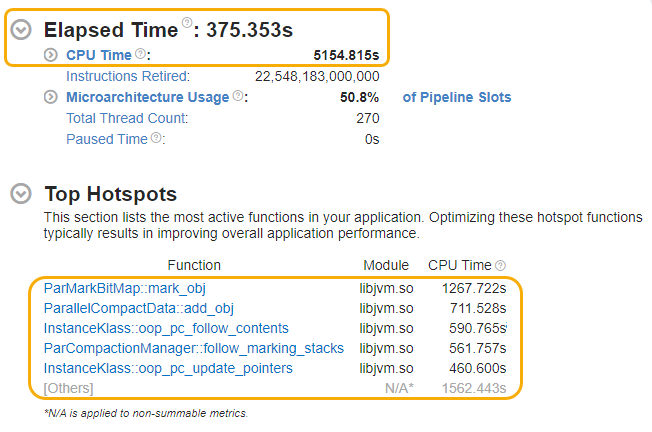Click help icon next to Elapsed Time

pos(187,22)
